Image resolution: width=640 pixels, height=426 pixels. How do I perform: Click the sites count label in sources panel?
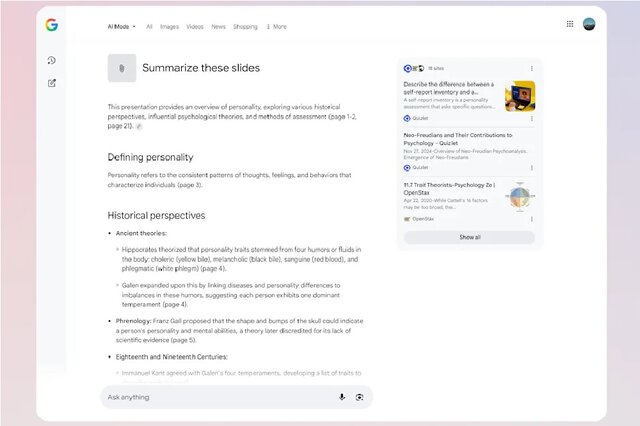point(436,69)
